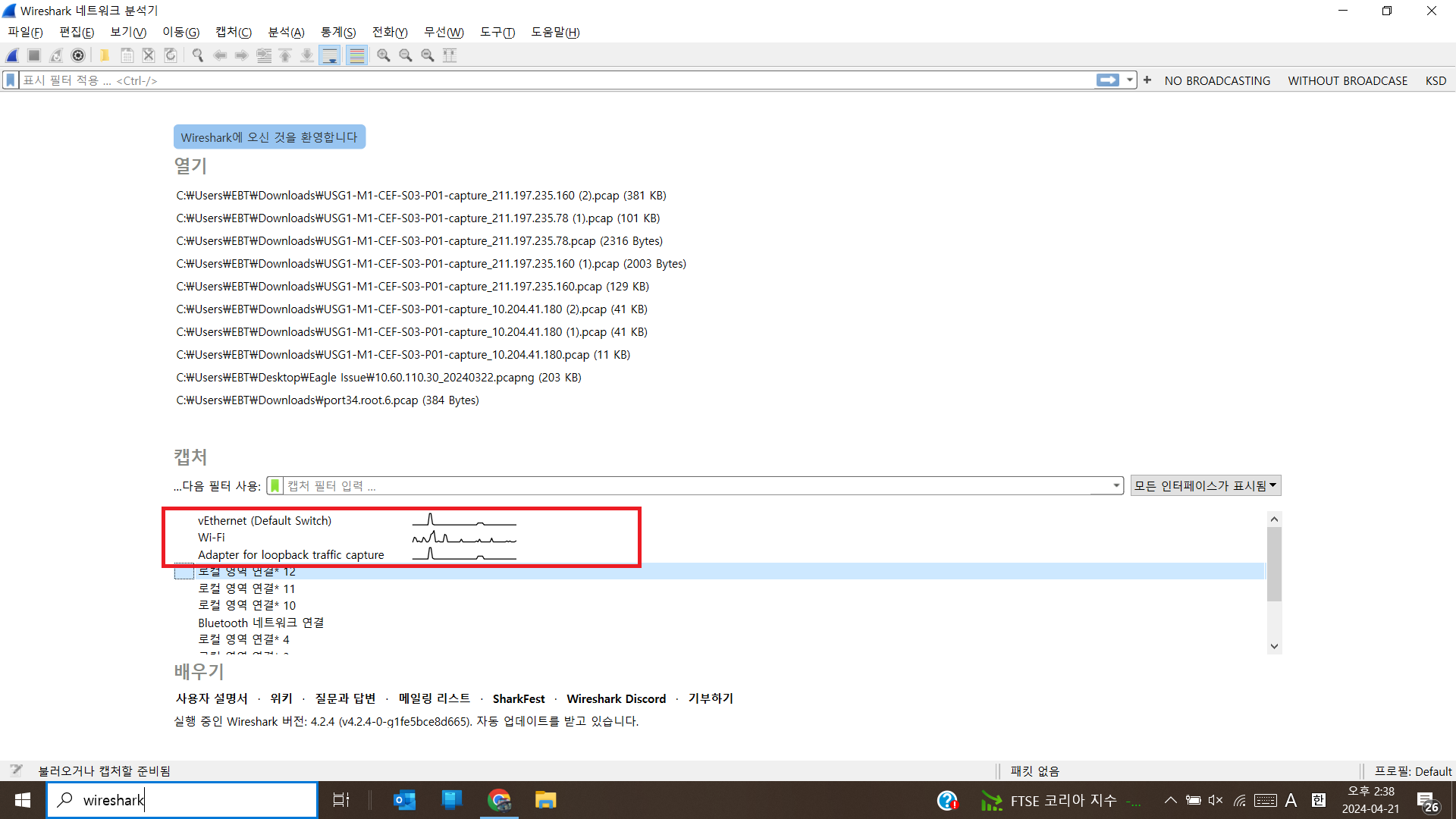Open the 통계(S) menu

tap(337, 32)
